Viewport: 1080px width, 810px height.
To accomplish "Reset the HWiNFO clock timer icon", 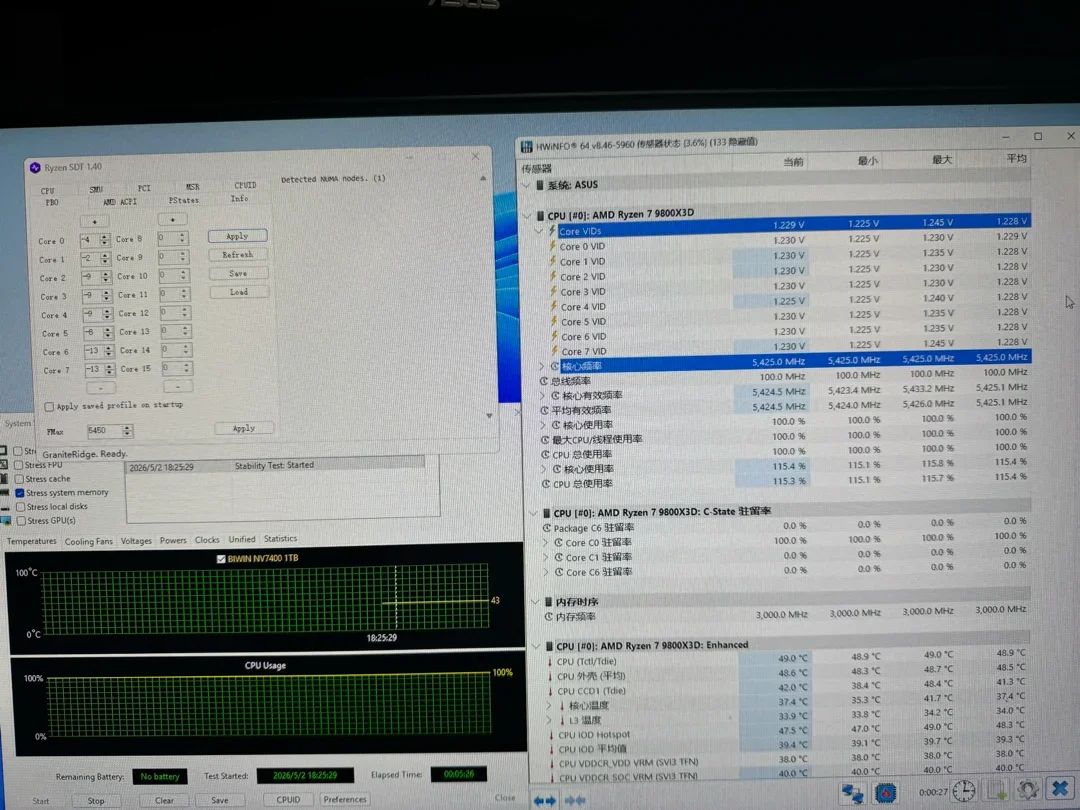I will 963,791.
